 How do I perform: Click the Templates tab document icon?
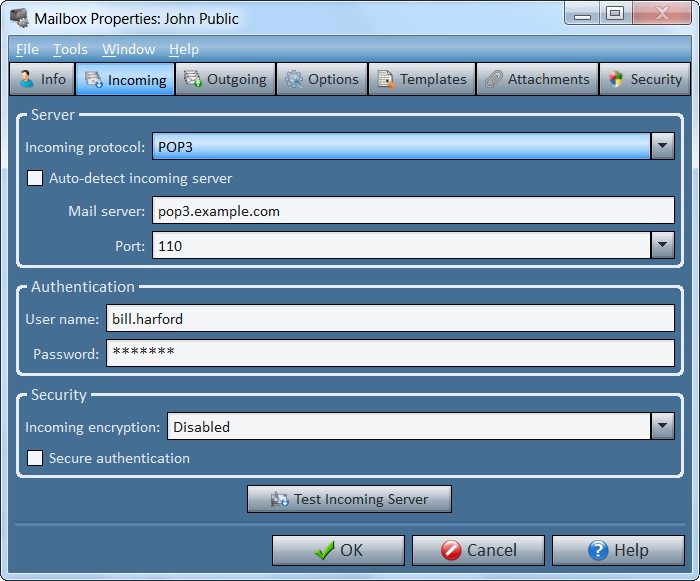point(386,79)
